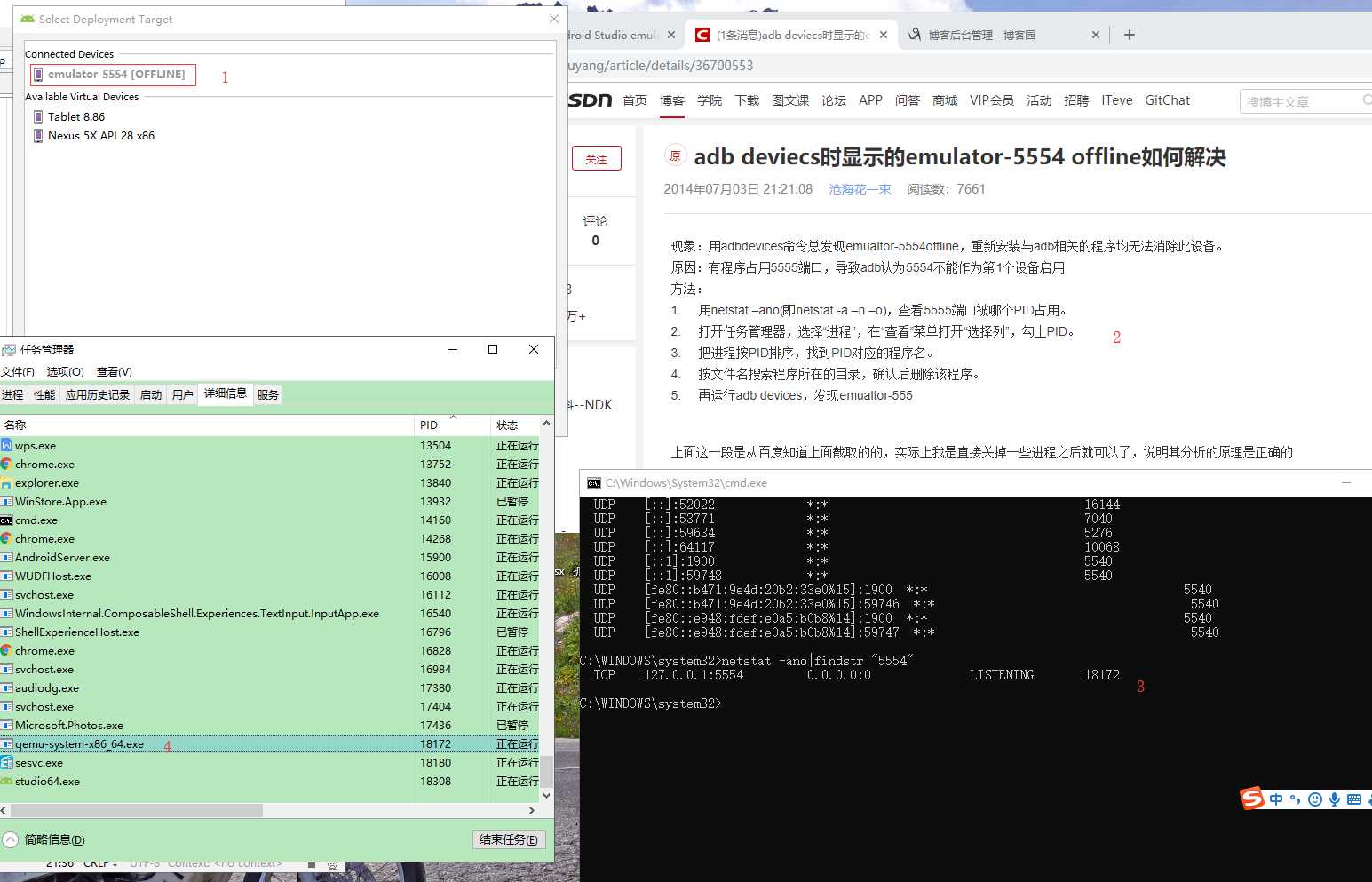This screenshot has height=882, width=1372.
Task: Switch to the 启动 tab
Action: pyautogui.click(x=151, y=394)
